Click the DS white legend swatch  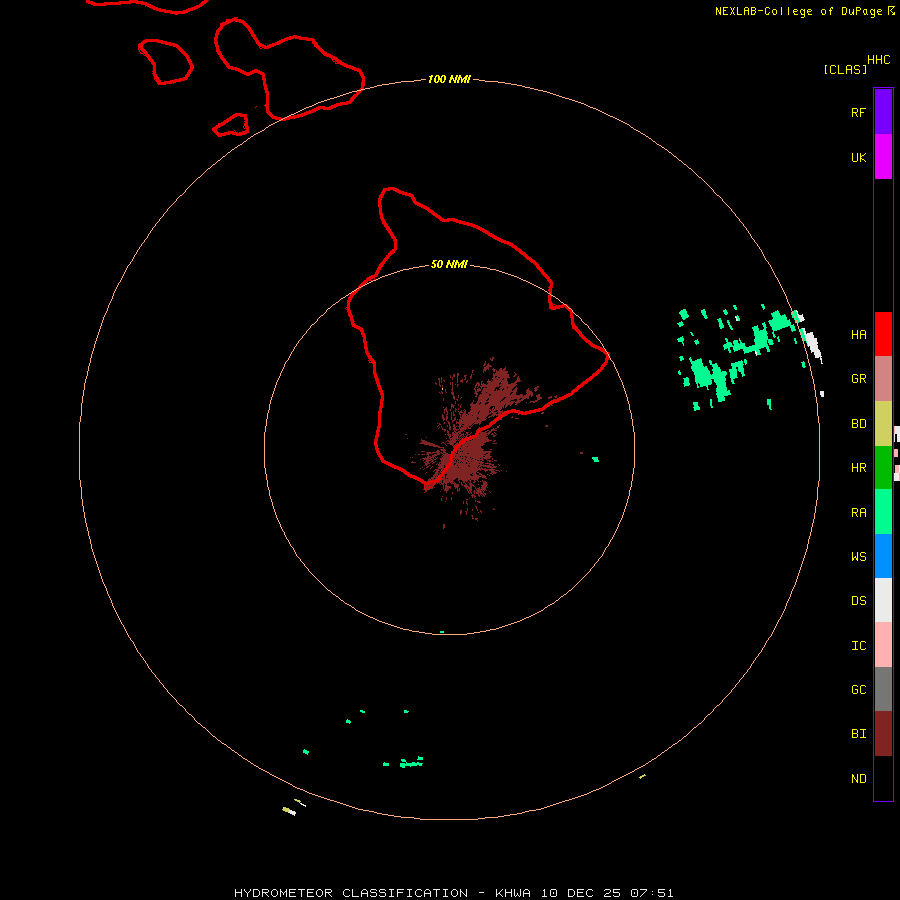pos(883,600)
